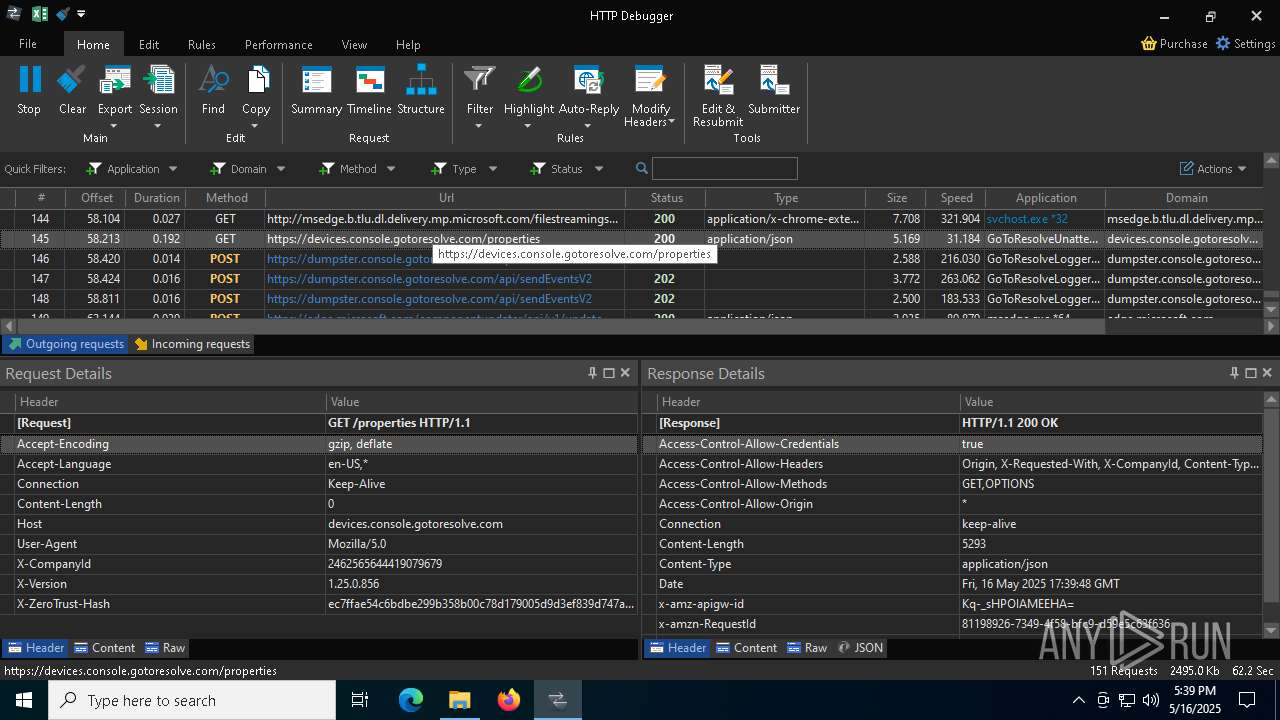Click the Session toolbar icon
The width and height of the screenshot is (1280, 720).
click(x=158, y=80)
